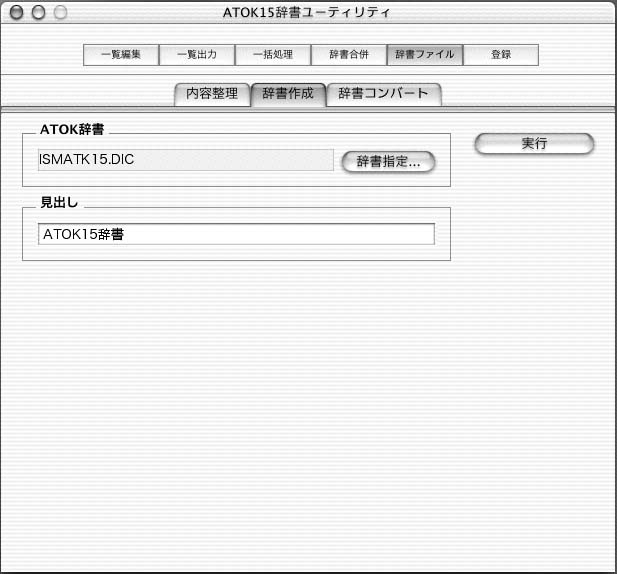The image size is (617, 574).
Task: Switch to the 内容整理 tab
Action: [212, 94]
